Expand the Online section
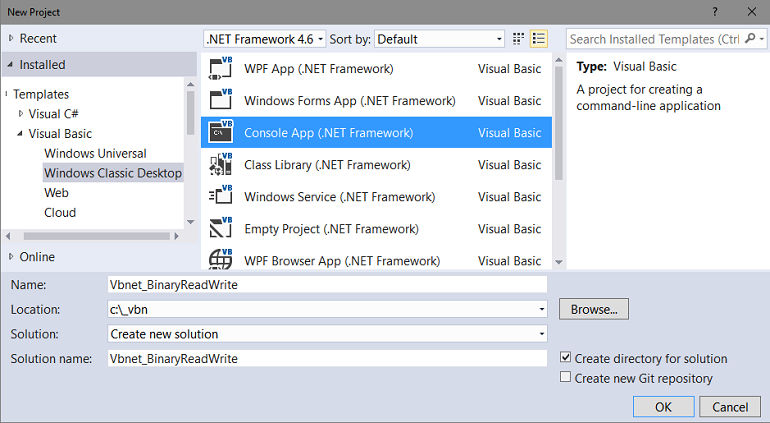The width and height of the screenshot is (770, 423). [11, 256]
